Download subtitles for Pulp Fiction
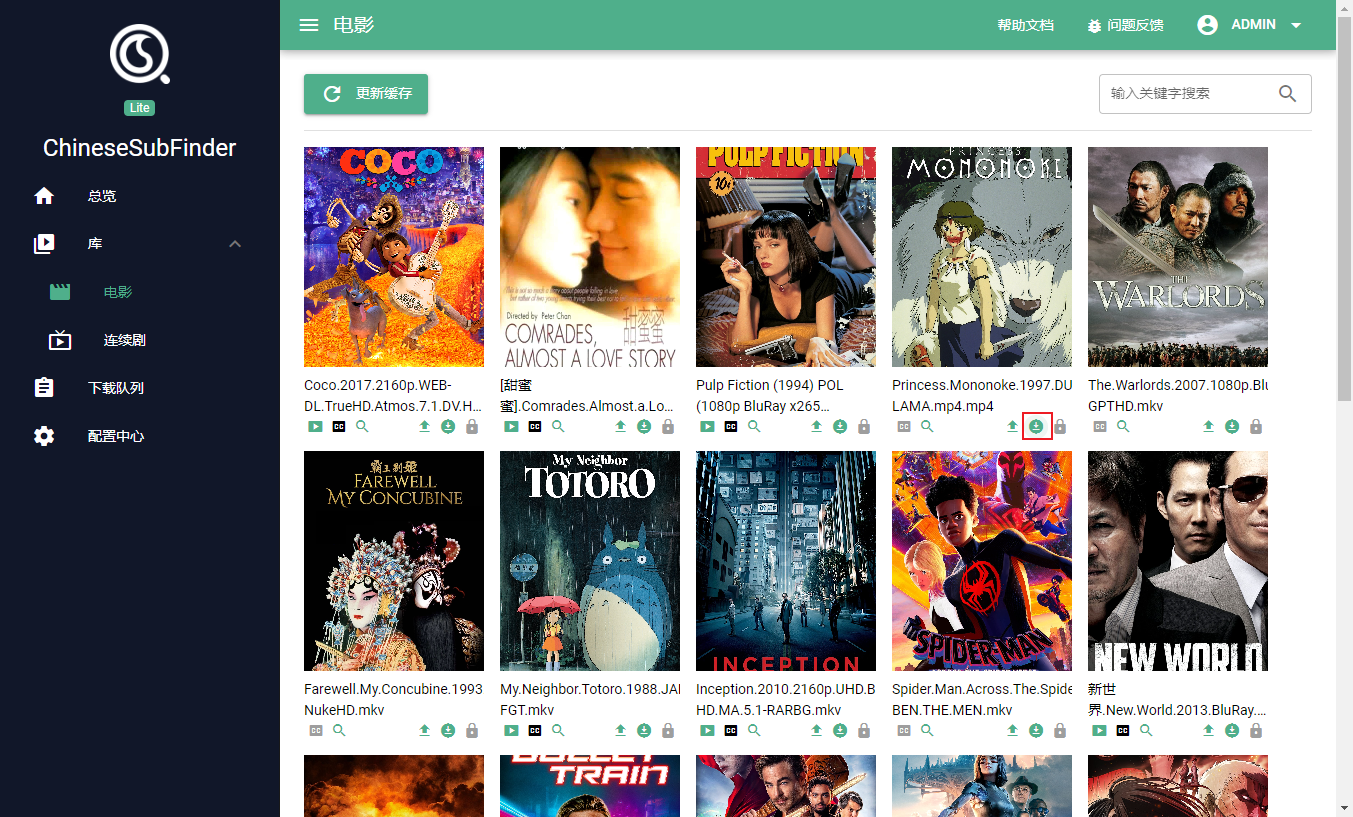The image size is (1353, 817). 840,426
